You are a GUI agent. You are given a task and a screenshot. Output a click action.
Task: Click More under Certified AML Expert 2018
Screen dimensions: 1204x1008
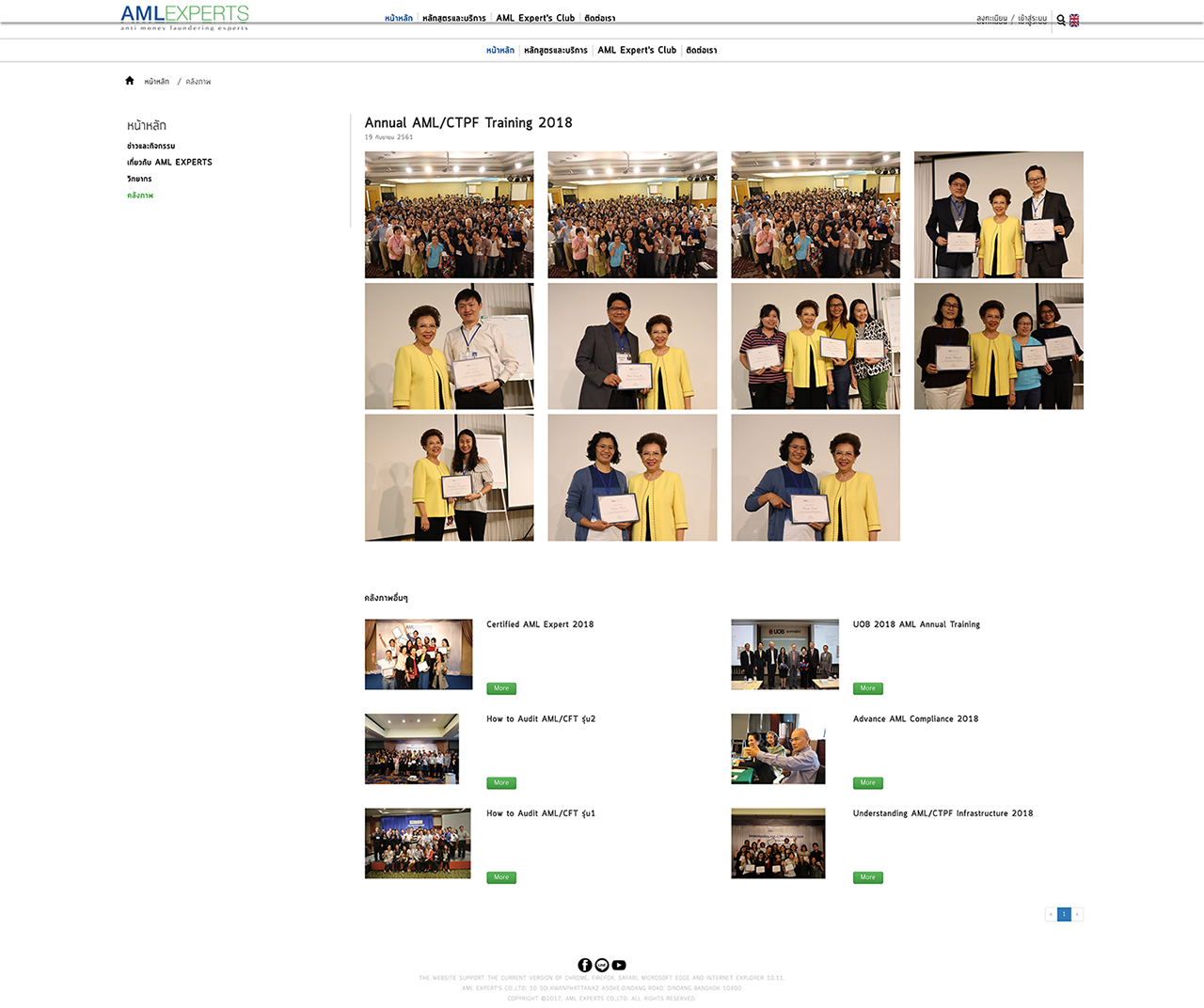pos(501,688)
